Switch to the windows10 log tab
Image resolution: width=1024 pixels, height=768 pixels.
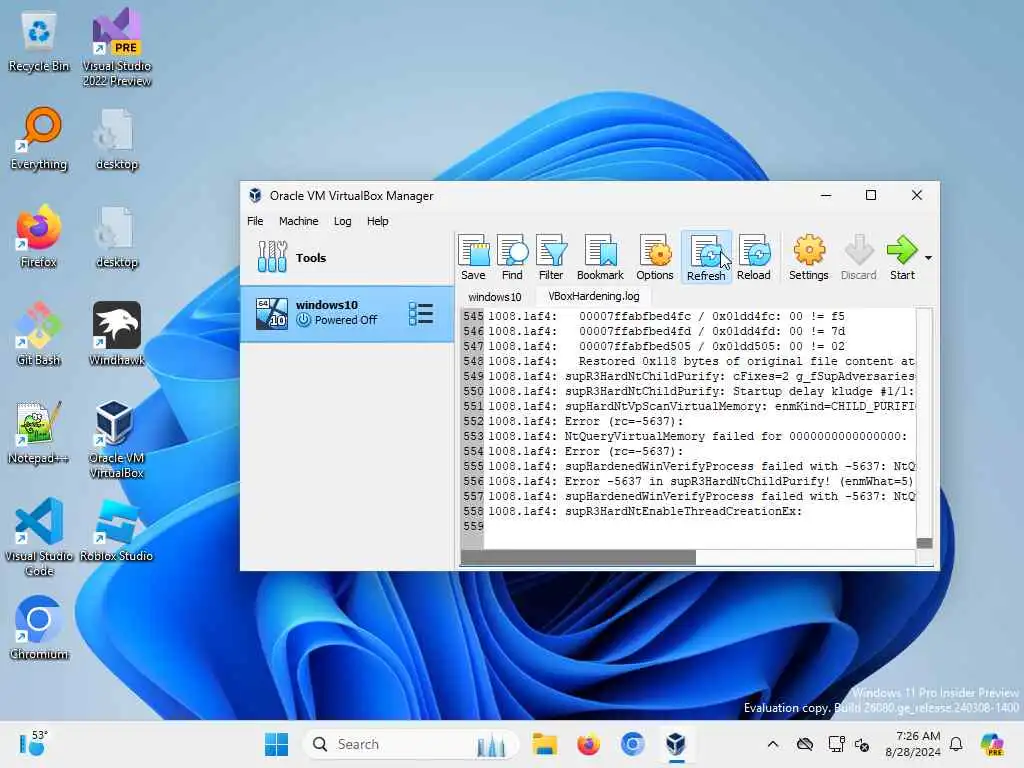click(494, 296)
